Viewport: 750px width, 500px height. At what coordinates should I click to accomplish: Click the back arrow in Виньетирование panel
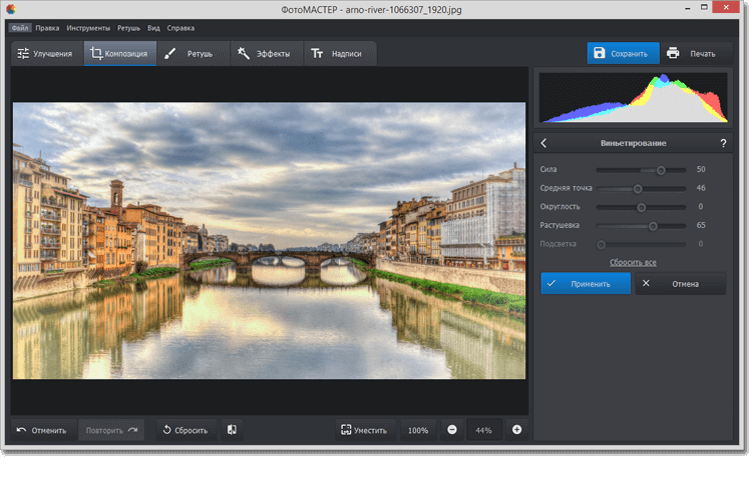544,143
